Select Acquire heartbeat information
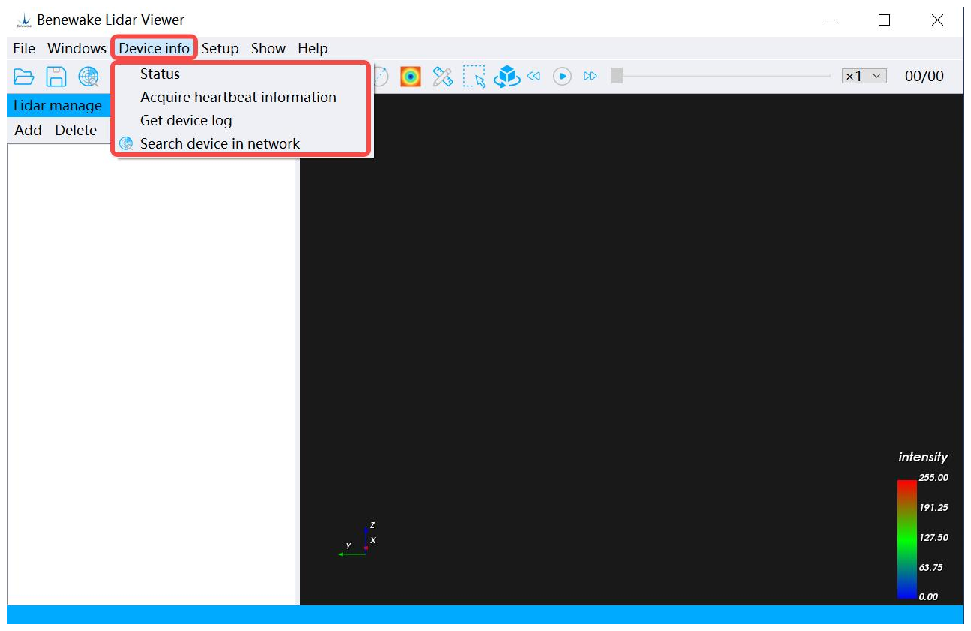 (x=242, y=97)
